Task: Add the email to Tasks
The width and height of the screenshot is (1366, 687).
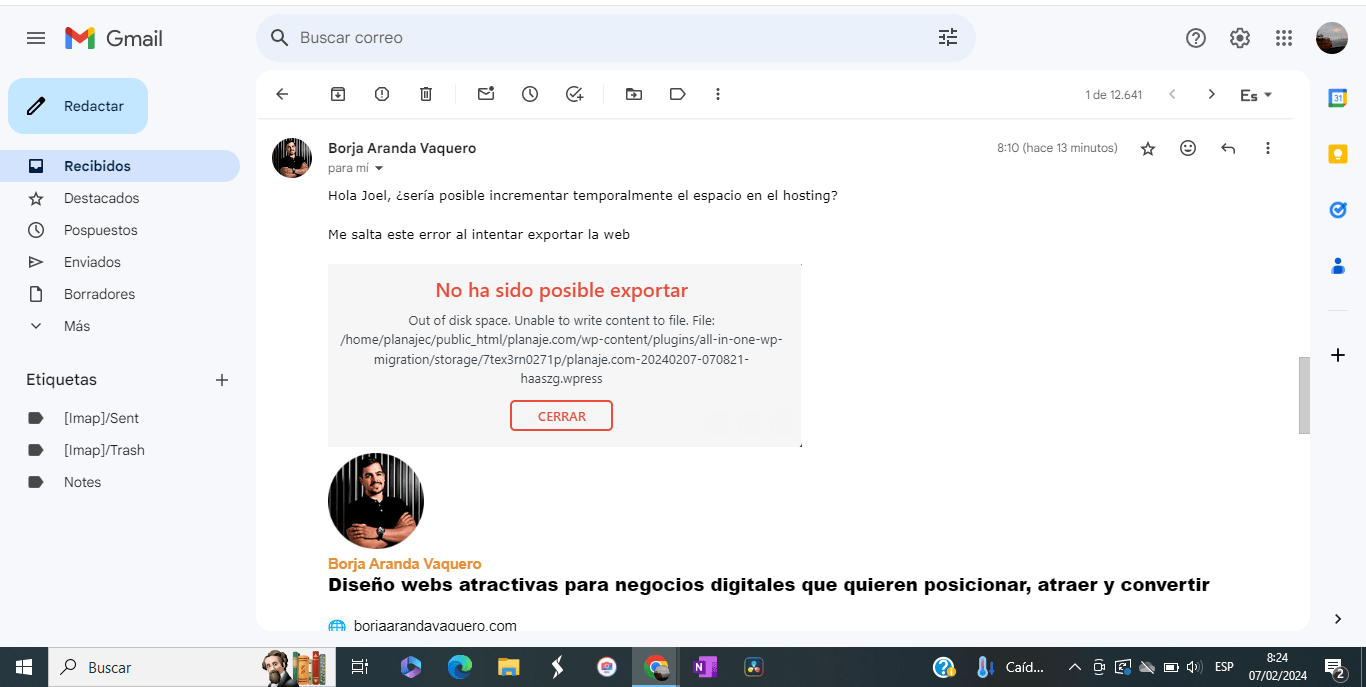Action: tap(574, 94)
